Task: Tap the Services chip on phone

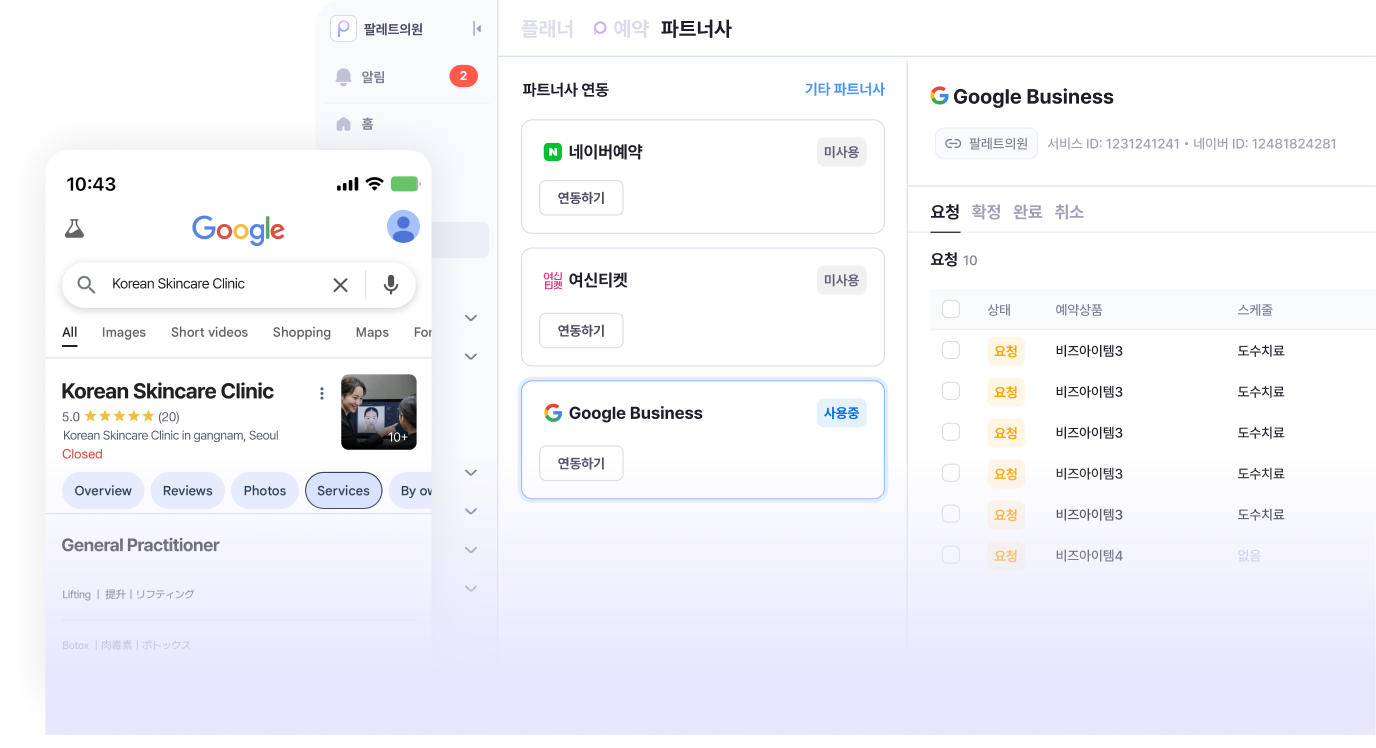Action: 344,491
